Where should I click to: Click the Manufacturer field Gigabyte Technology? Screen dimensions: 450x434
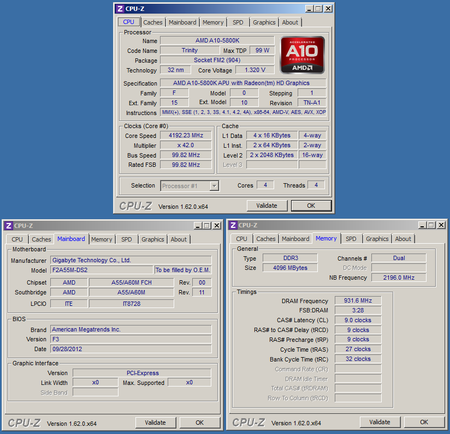(x=131, y=260)
